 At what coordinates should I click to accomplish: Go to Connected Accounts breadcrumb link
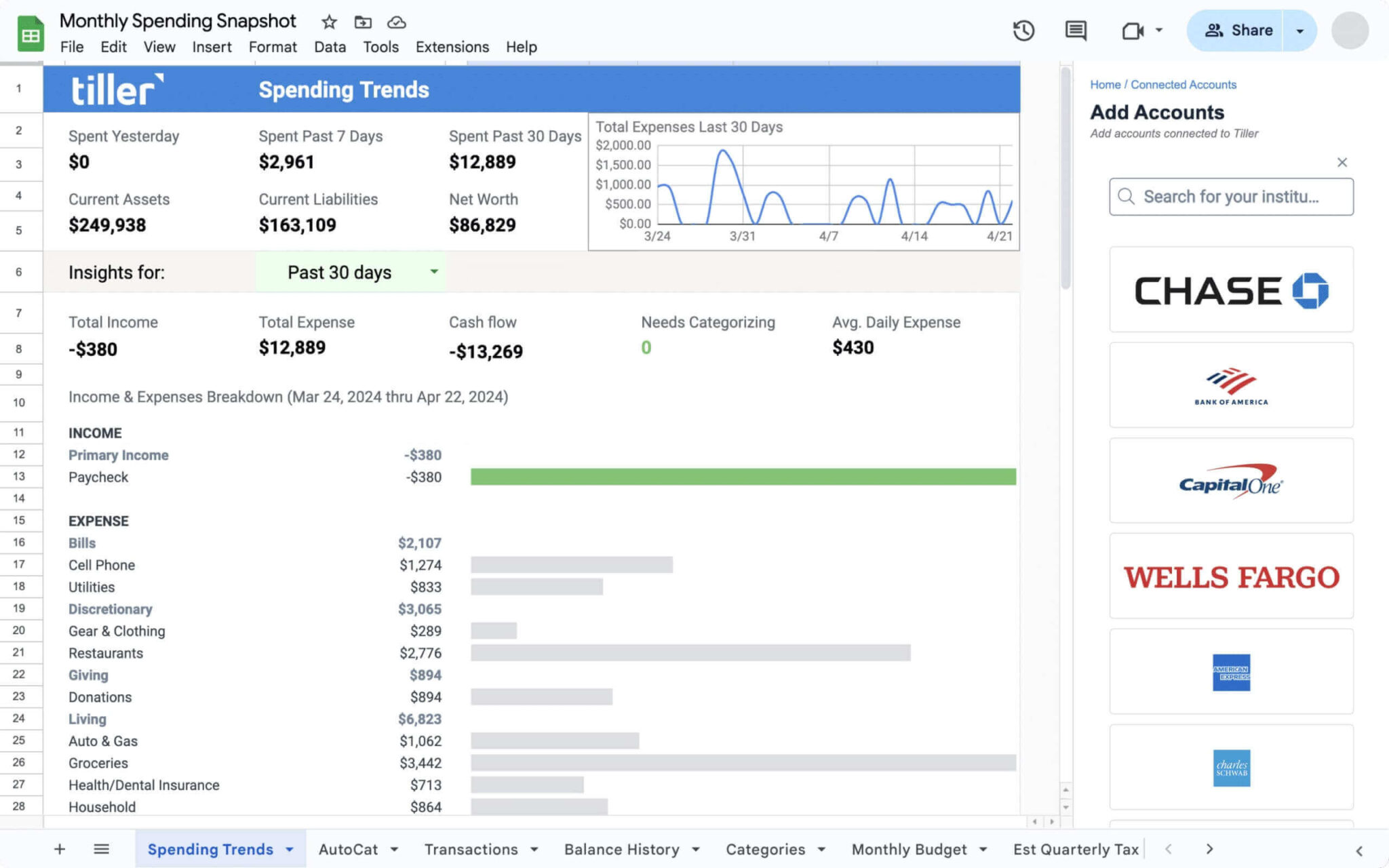tap(1183, 84)
